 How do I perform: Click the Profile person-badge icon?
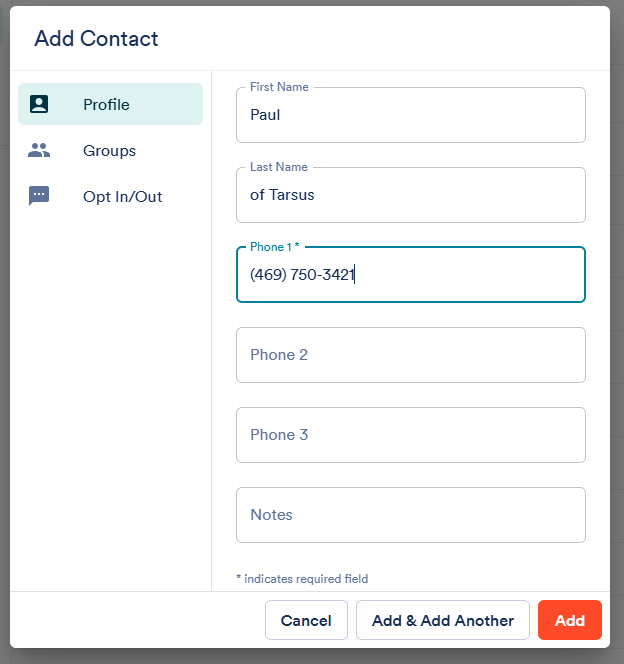(x=39, y=104)
